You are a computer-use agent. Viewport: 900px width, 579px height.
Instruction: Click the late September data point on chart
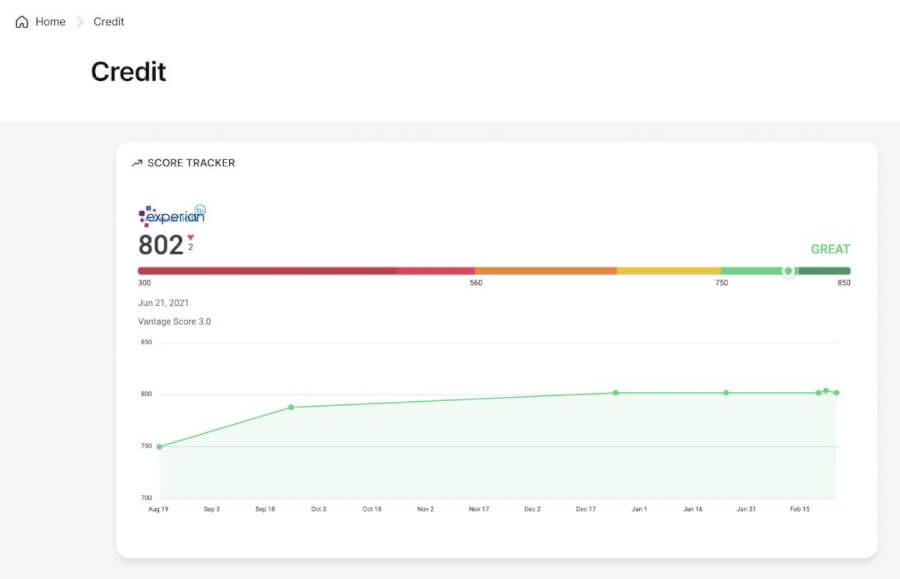coord(291,407)
